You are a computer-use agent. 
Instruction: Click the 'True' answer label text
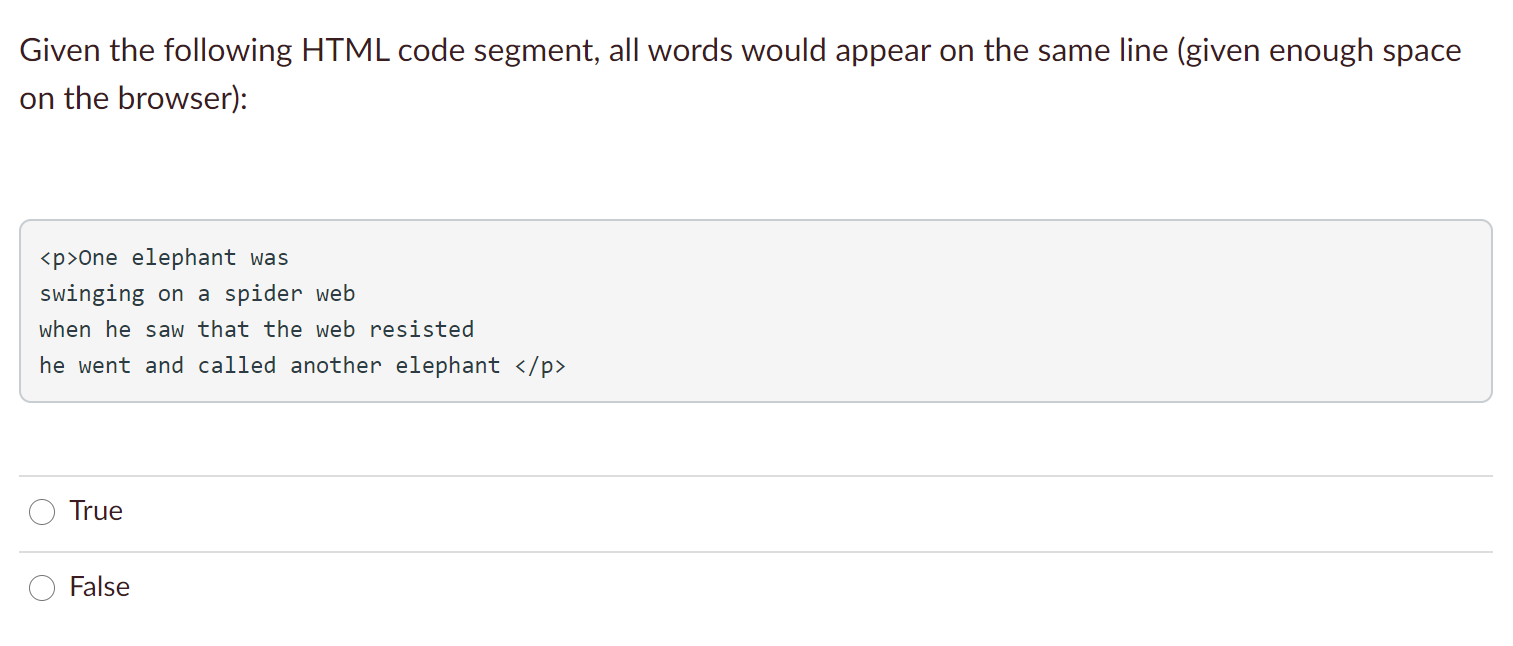point(96,511)
